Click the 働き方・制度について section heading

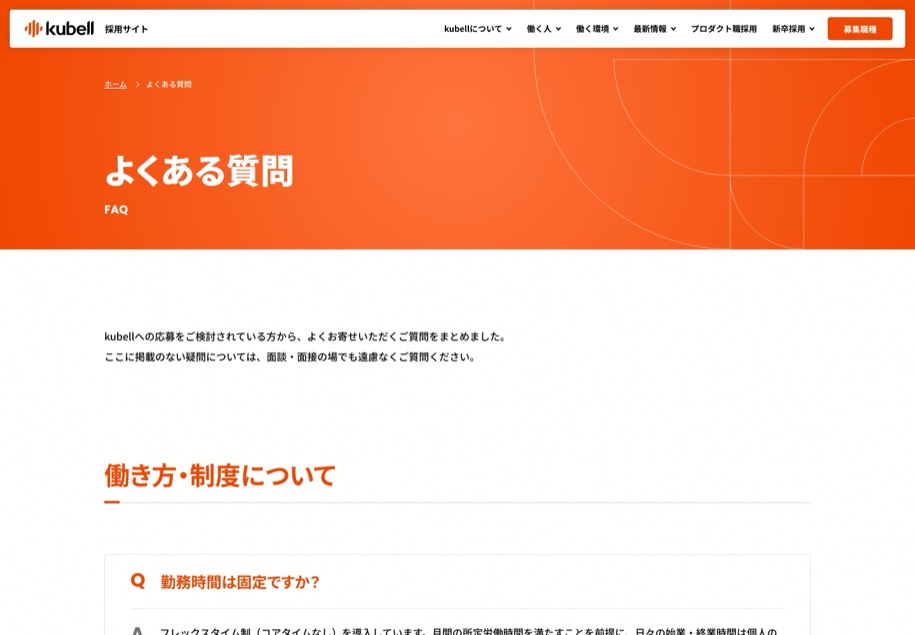coord(220,475)
